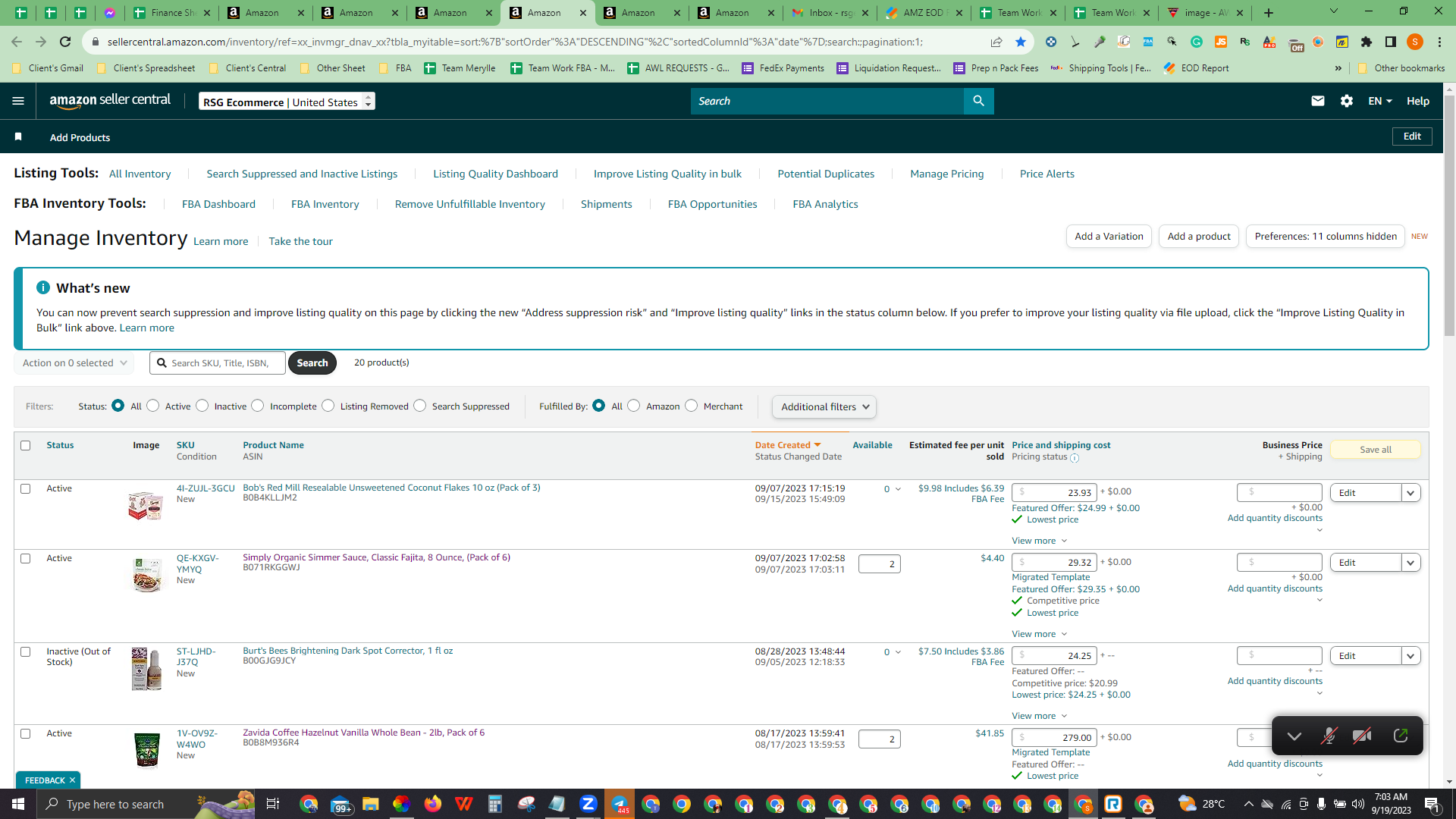The width and height of the screenshot is (1456, 819).
Task: Filter Fulfilled By Amazon
Action: pyautogui.click(x=634, y=406)
